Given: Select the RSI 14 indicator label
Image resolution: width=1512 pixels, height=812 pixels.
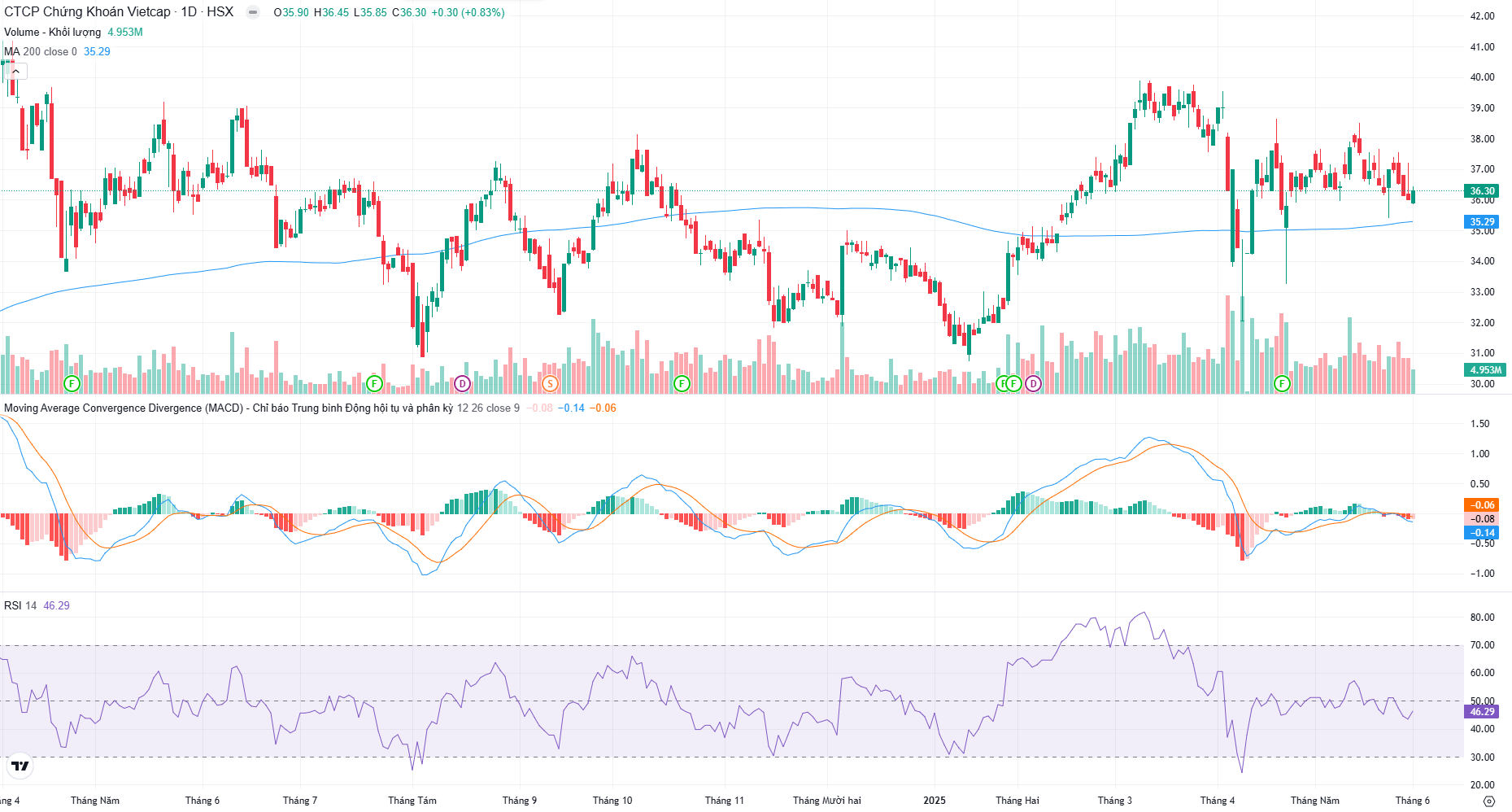Looking at the screenshot, I should tap(20, 605).
